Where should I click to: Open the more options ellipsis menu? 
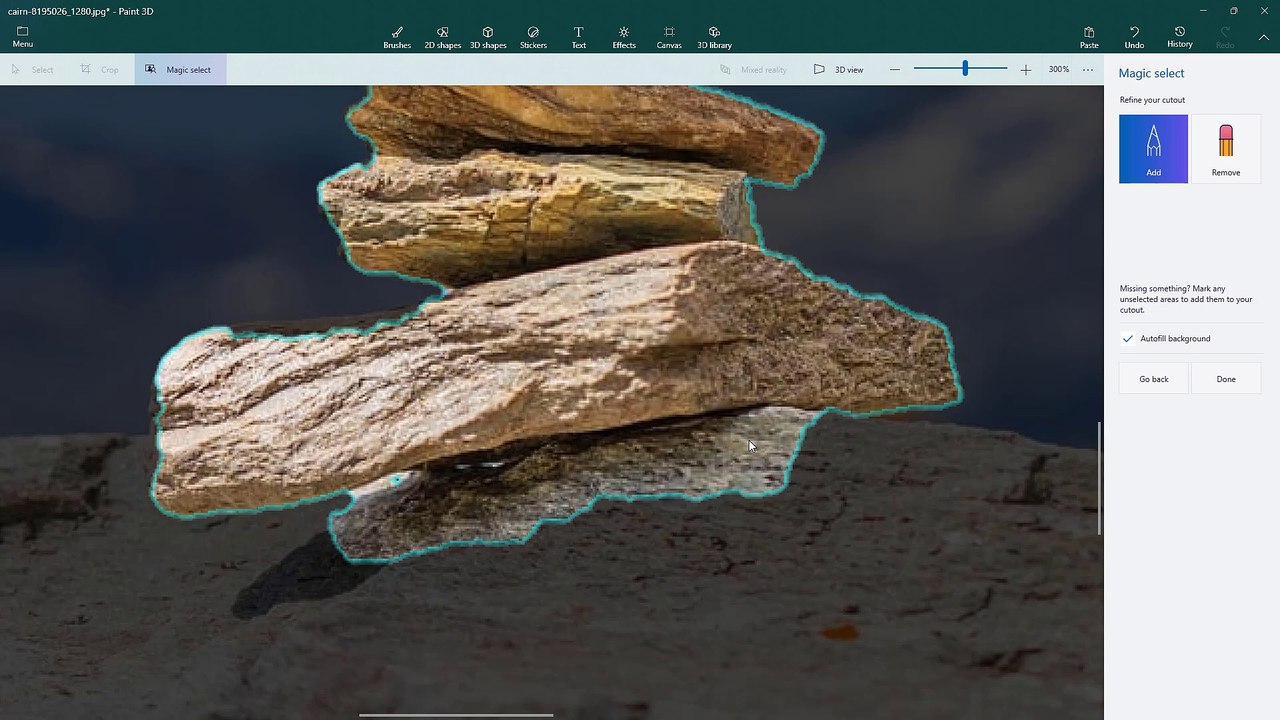tap(1088, 69)
